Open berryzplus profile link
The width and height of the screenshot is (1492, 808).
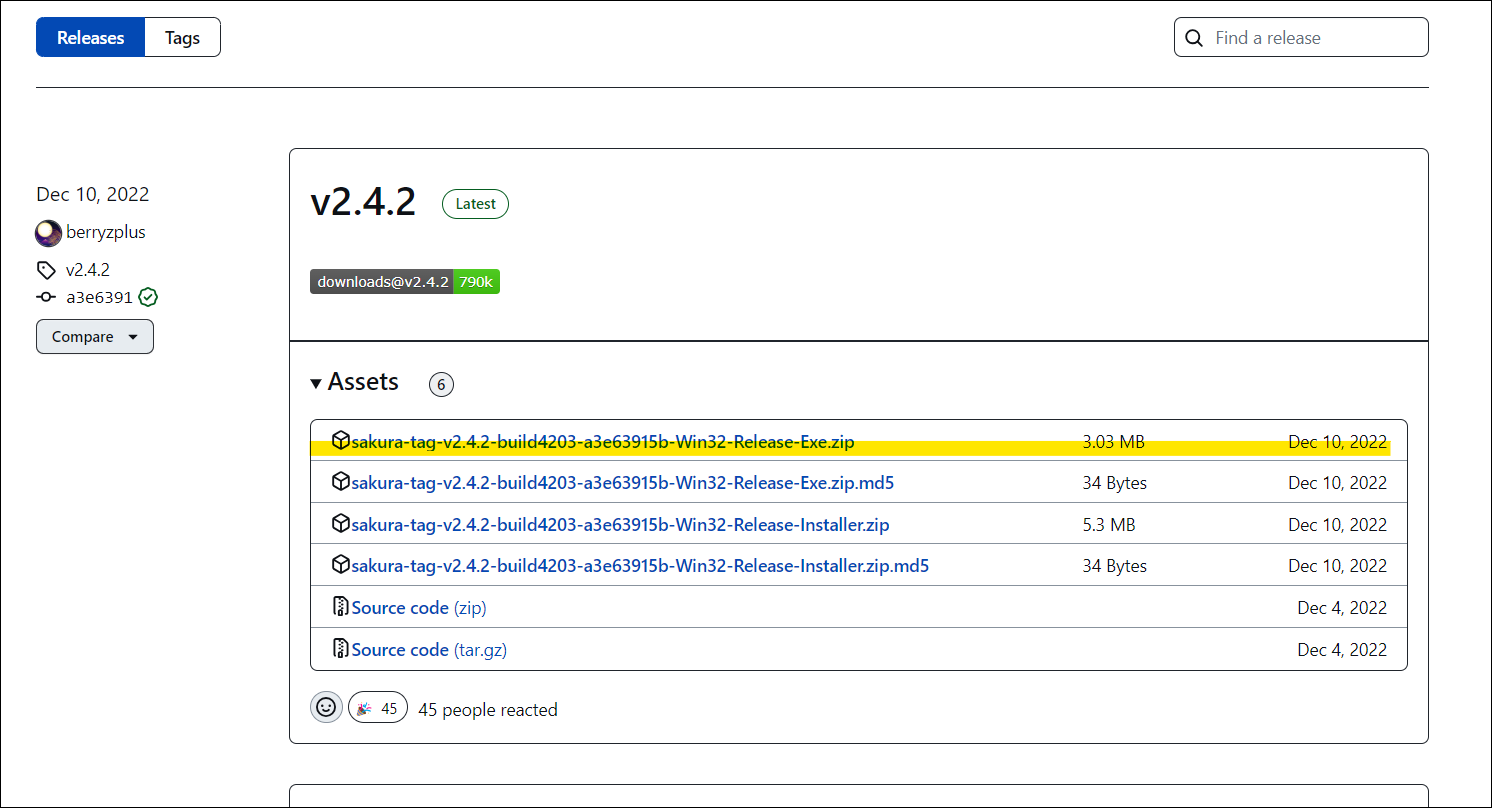106,232
